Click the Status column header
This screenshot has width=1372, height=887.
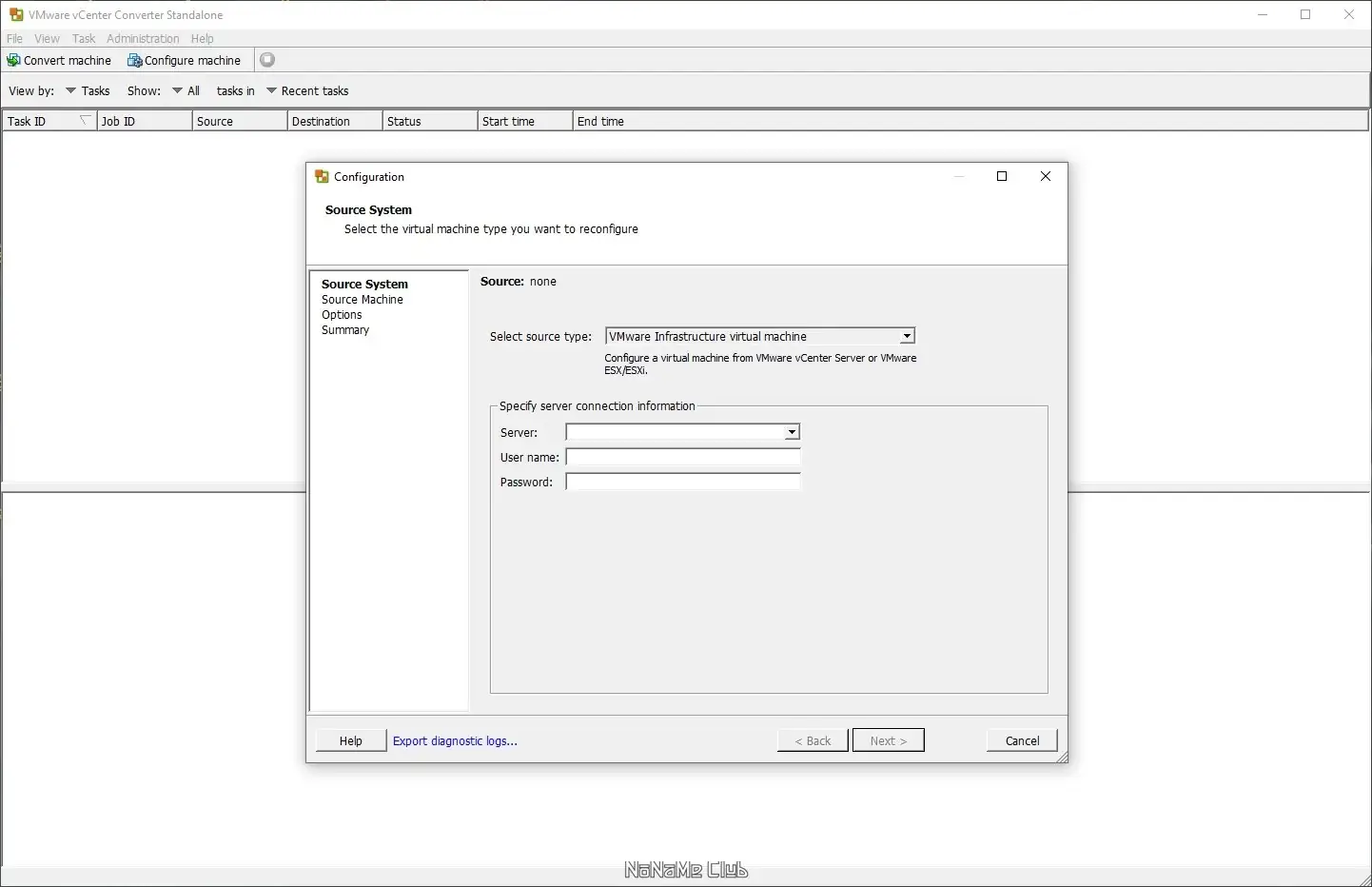(430, 121)
